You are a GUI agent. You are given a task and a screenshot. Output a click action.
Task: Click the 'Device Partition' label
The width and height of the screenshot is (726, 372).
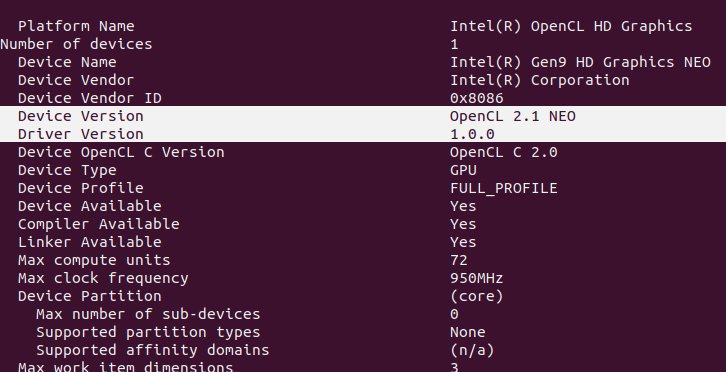(x=90, y=296)
